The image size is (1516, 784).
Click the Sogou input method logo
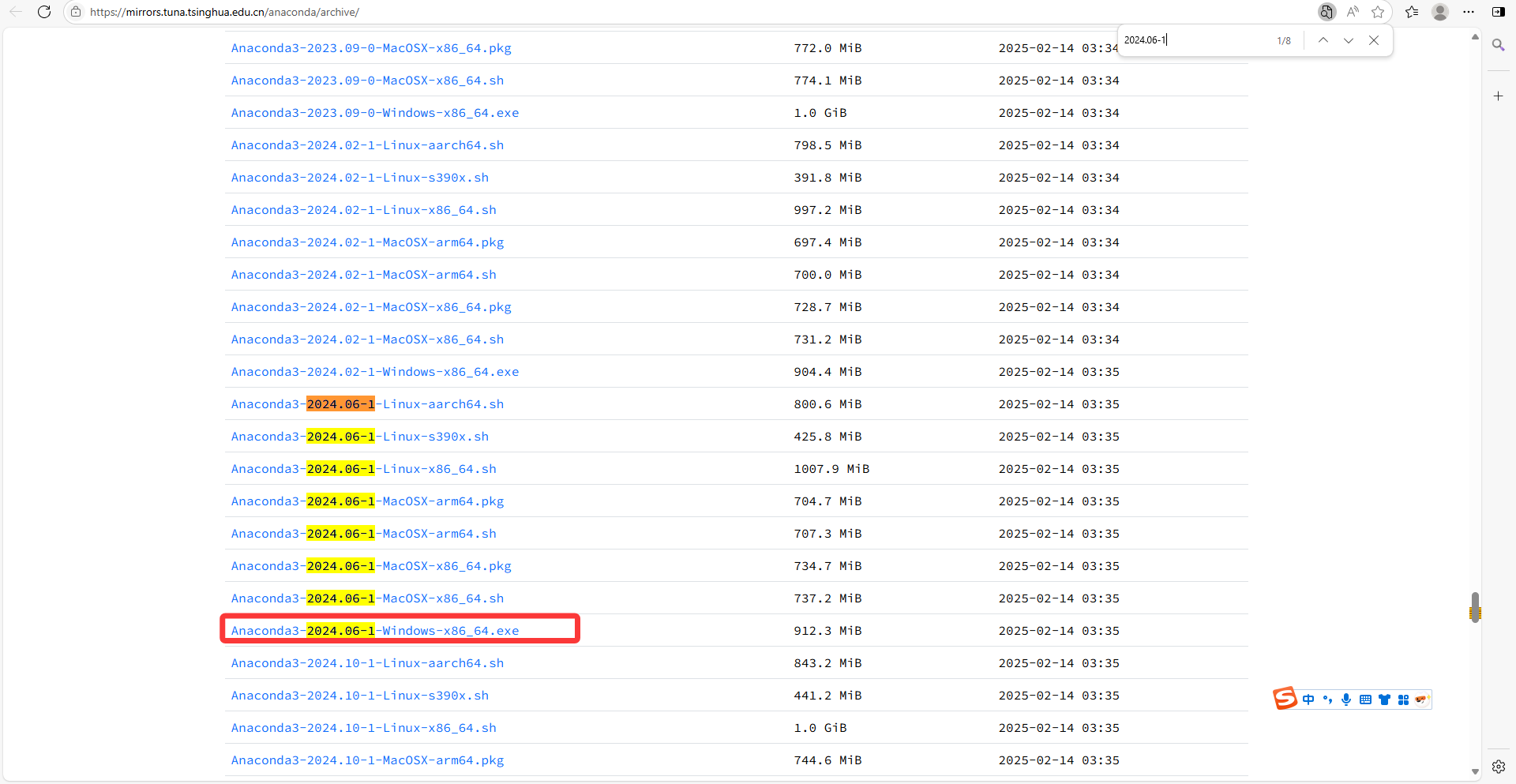[x=1285, y=699]
